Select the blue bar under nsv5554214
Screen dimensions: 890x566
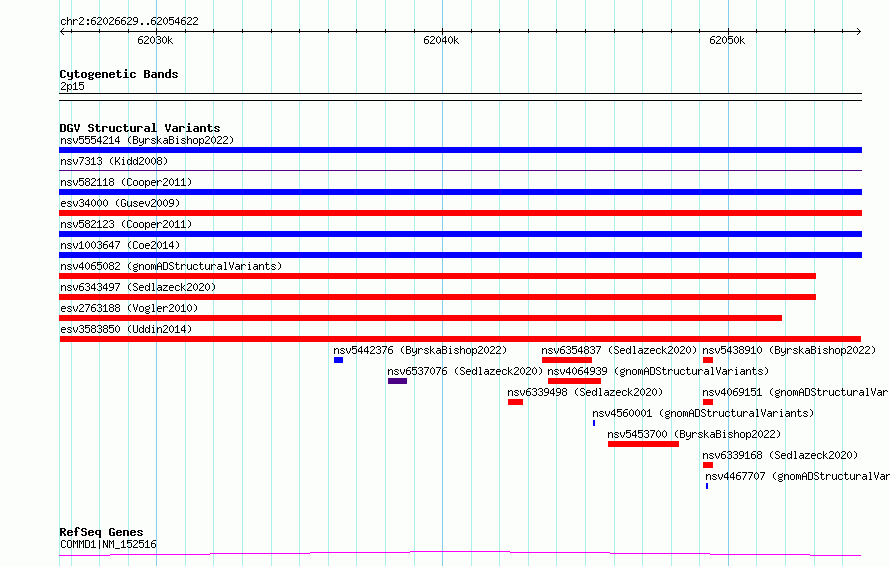coord(460,150)
